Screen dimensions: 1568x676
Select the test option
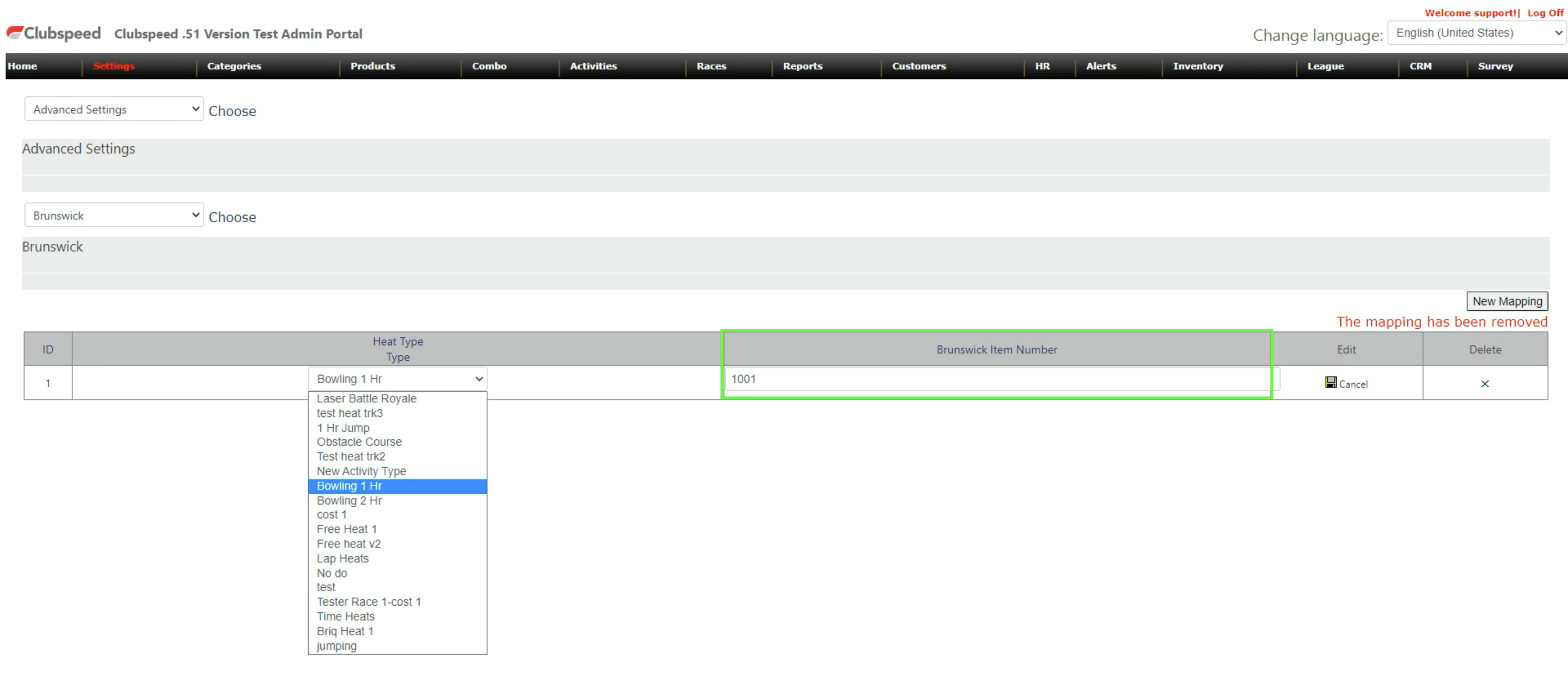[x=397, y=587]
